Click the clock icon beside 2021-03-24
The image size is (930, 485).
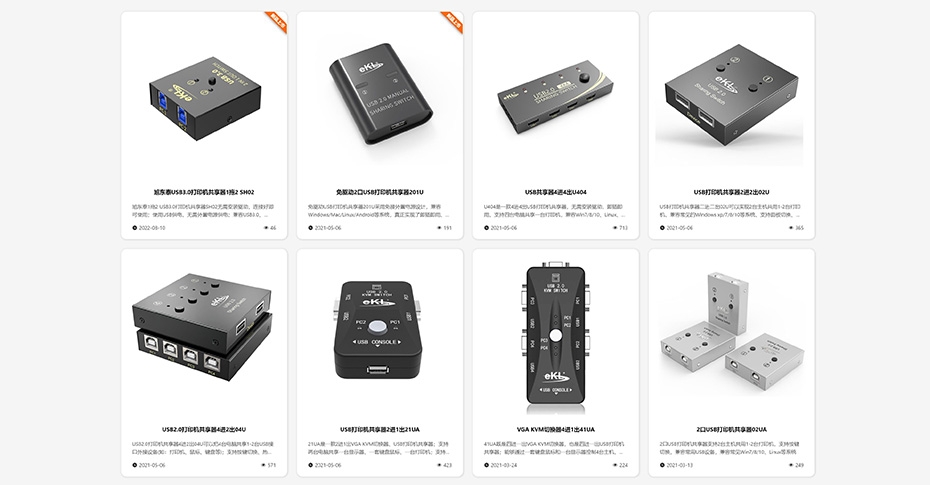tap(486, 465)
